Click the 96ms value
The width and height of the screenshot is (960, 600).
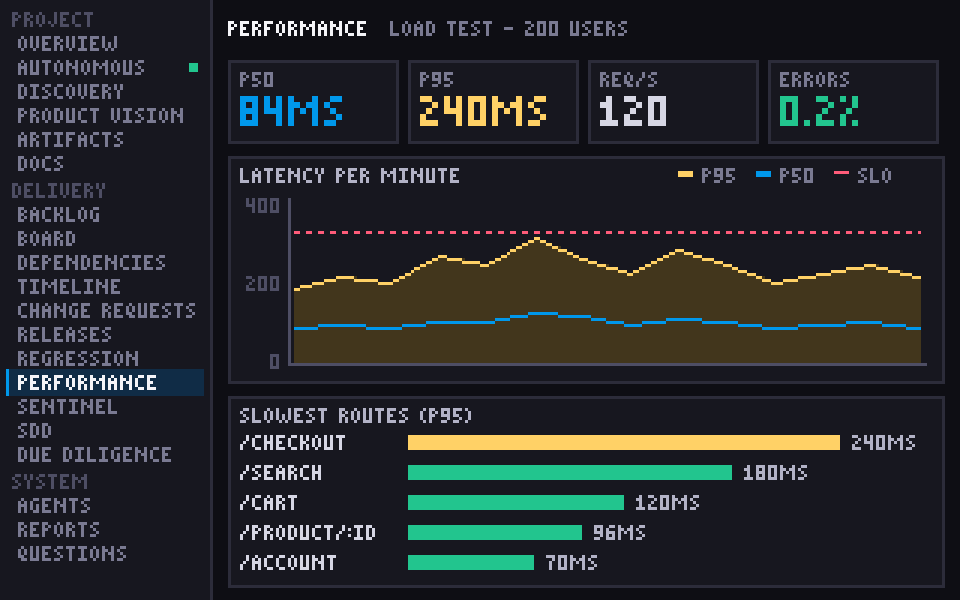[619, 533]
